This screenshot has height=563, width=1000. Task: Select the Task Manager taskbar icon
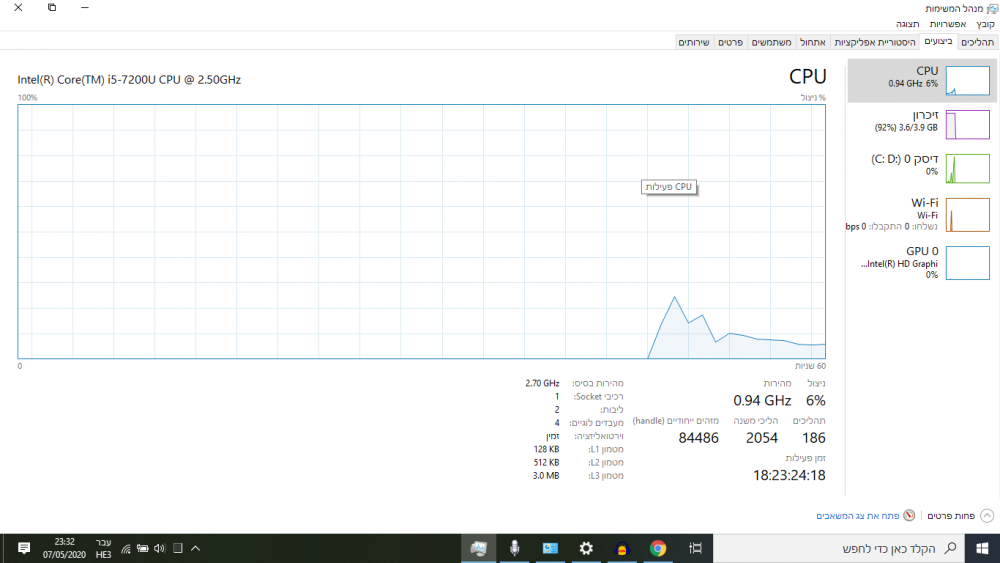(478, 548)
